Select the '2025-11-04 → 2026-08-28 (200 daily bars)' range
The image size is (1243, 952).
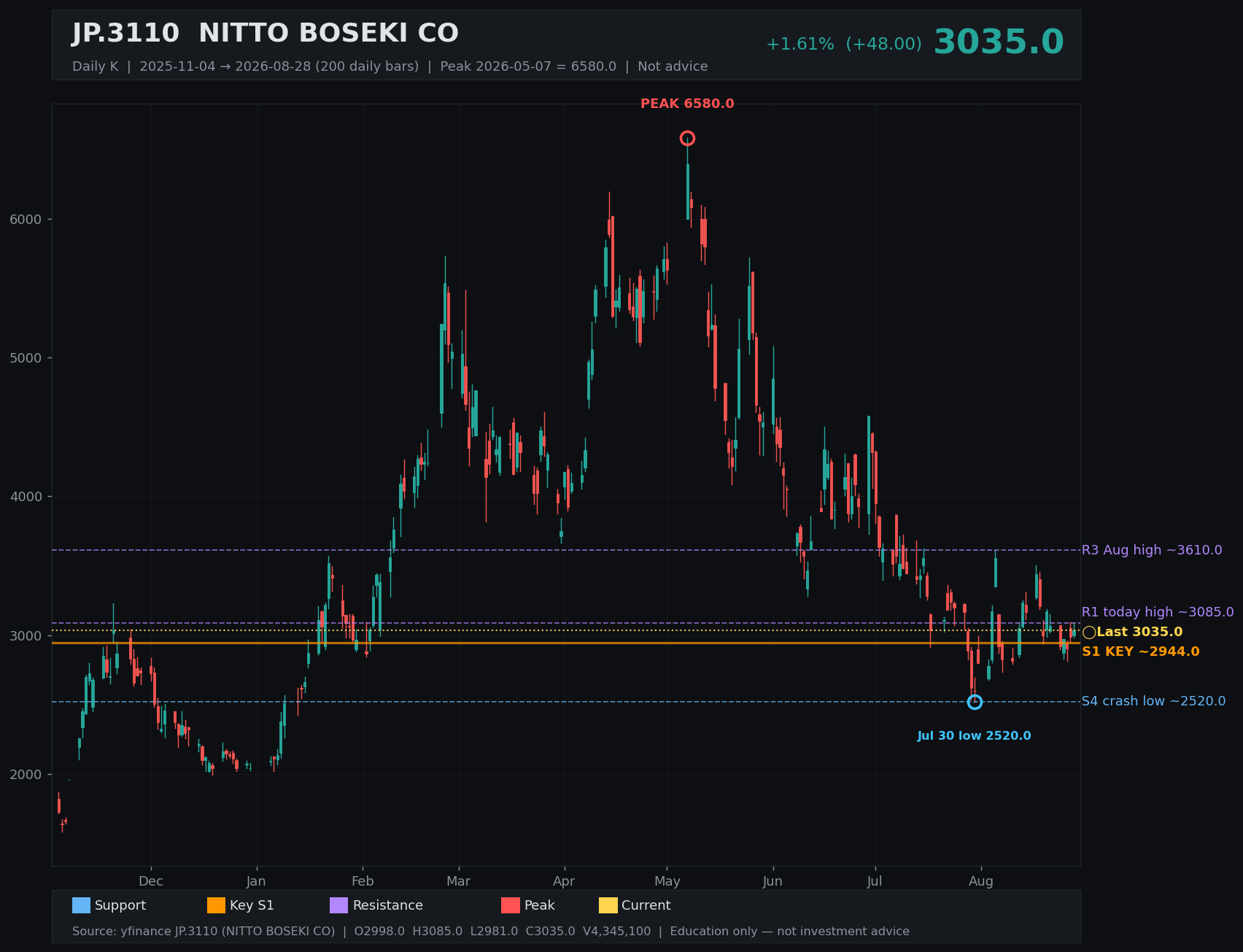279,66
